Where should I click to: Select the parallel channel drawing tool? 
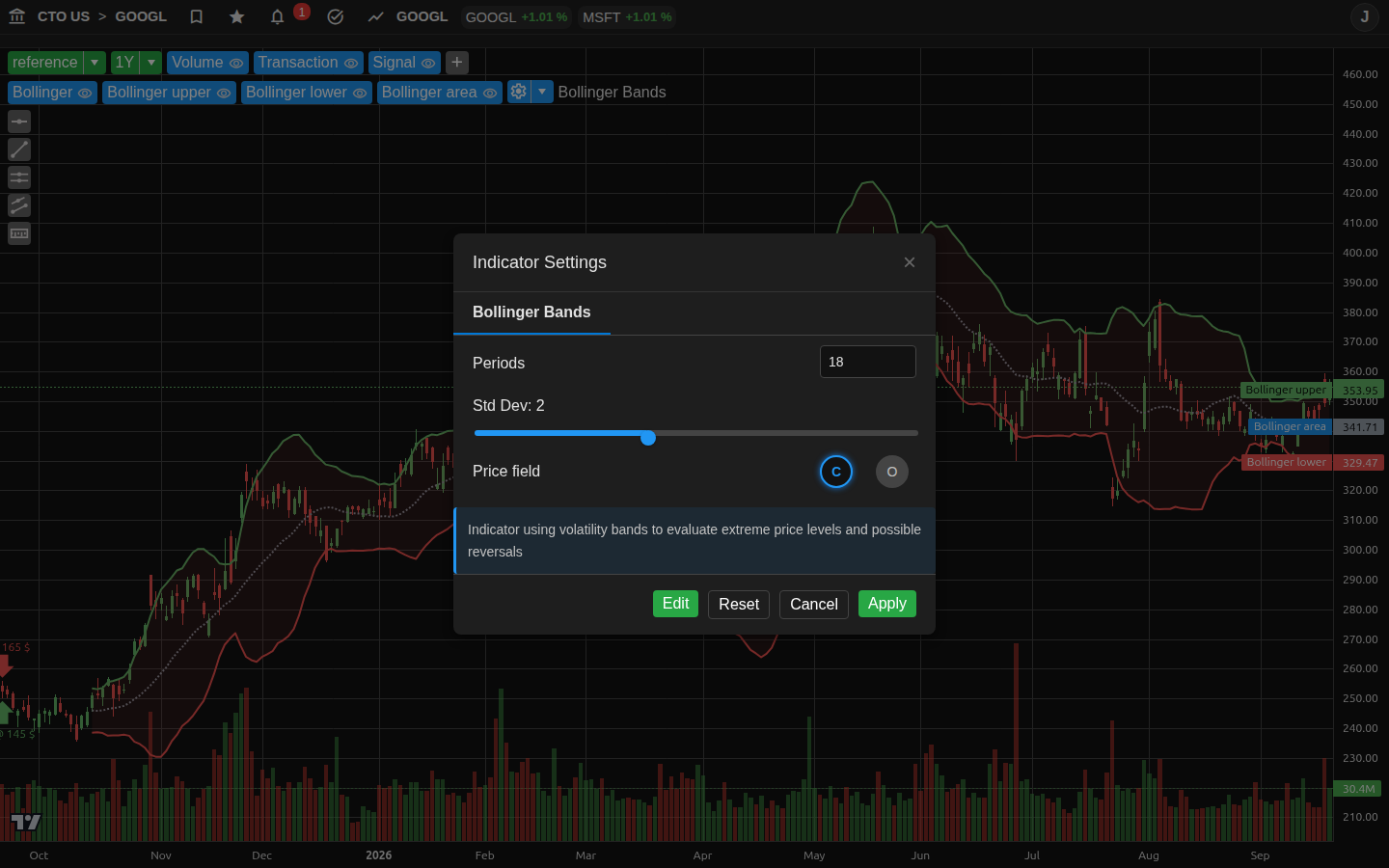click(19, 205)
